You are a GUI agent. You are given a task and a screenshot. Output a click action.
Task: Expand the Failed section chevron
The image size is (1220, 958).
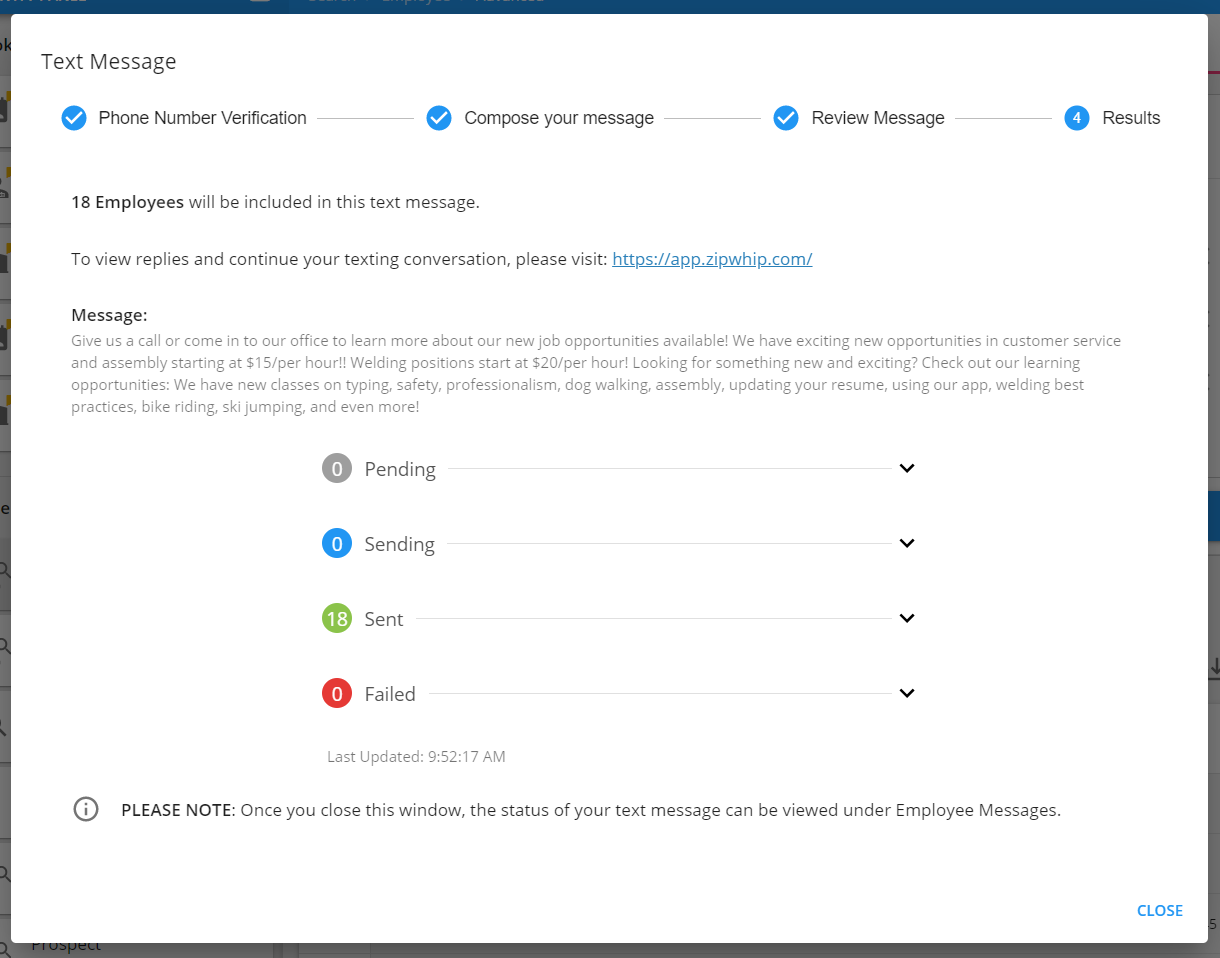point(907,693)
